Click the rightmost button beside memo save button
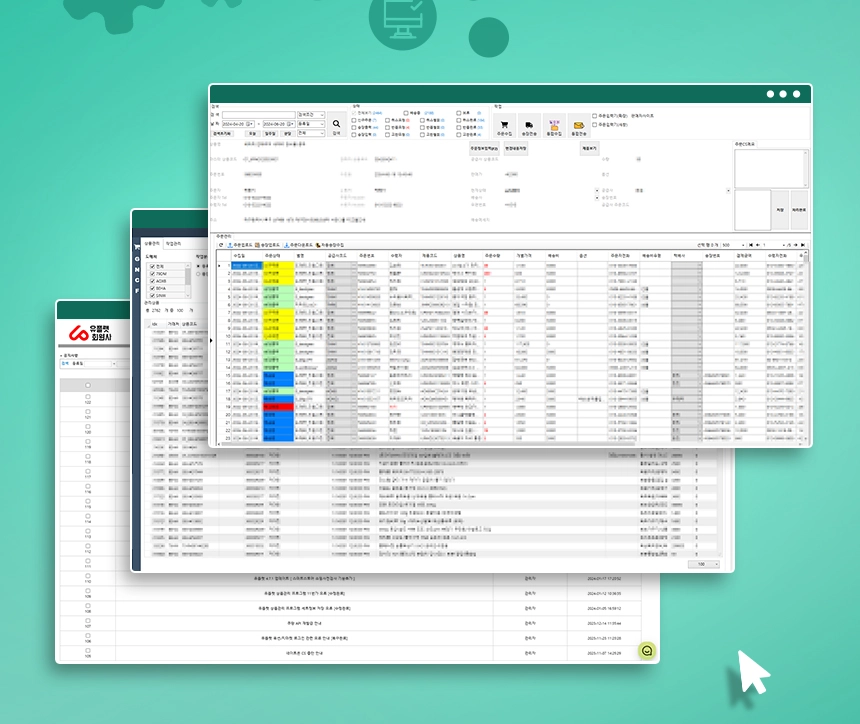The height and width of the screenshot is (724, 860). pyautogui.click(x=799, y=210)
